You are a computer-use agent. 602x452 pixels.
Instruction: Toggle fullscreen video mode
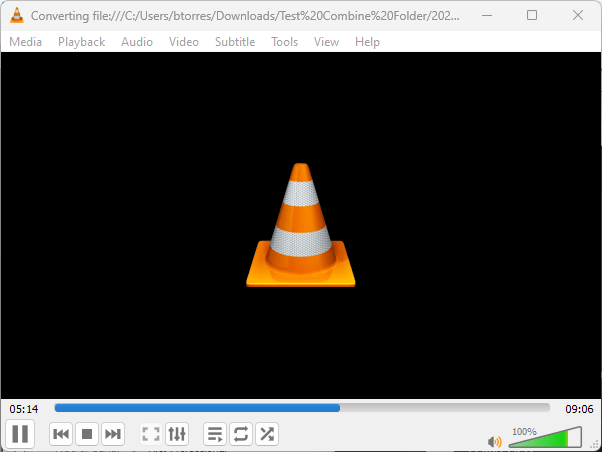click(151, 434)
